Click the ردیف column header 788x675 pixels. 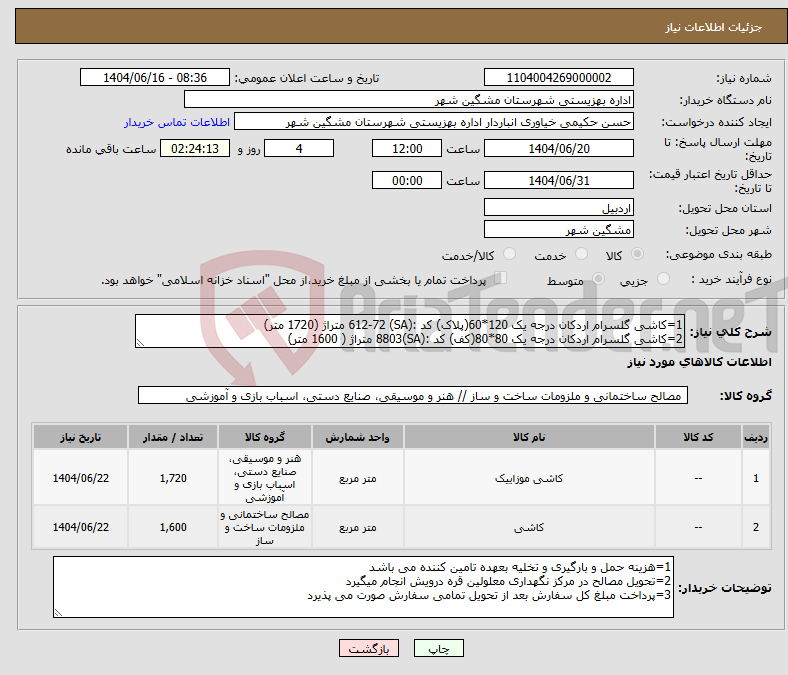[756, 437]
